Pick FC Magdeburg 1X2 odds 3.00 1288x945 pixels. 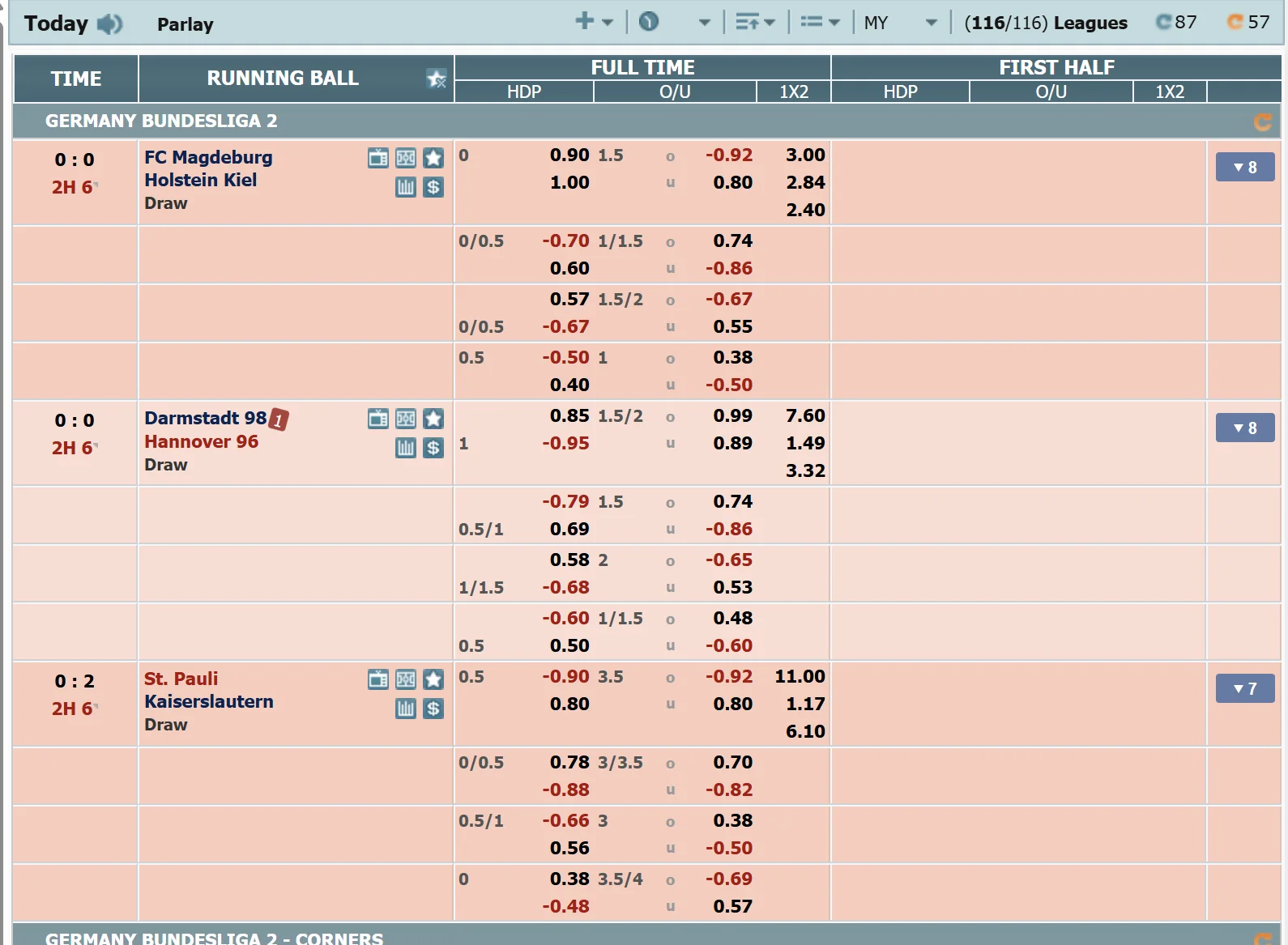[x=805, y=155]
